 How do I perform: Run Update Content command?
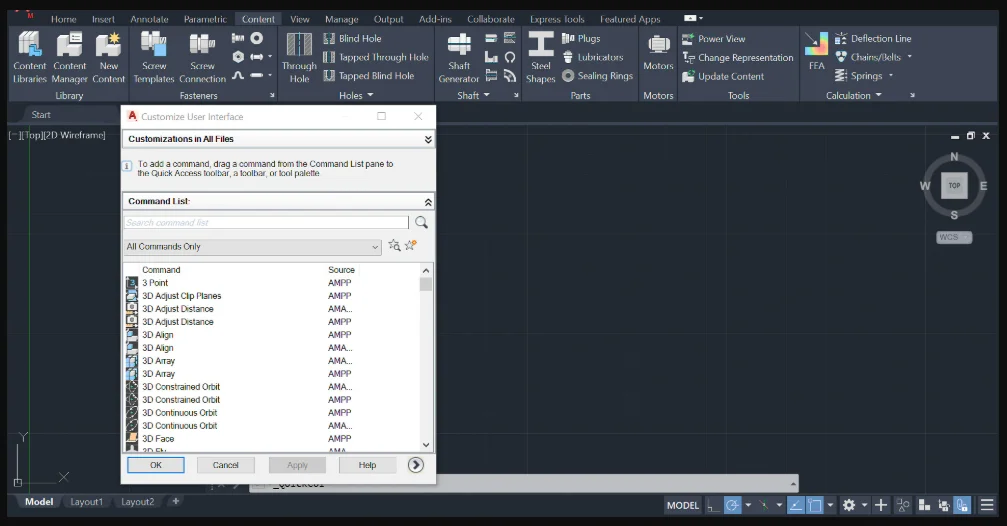(x=723, y=76)
